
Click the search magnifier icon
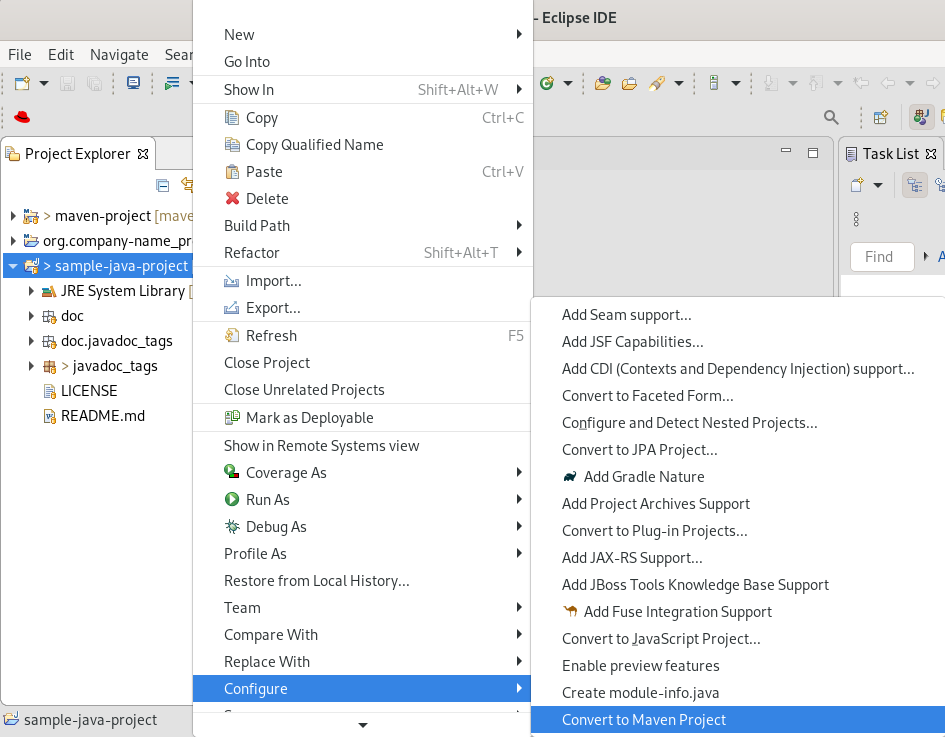point(831,117)
